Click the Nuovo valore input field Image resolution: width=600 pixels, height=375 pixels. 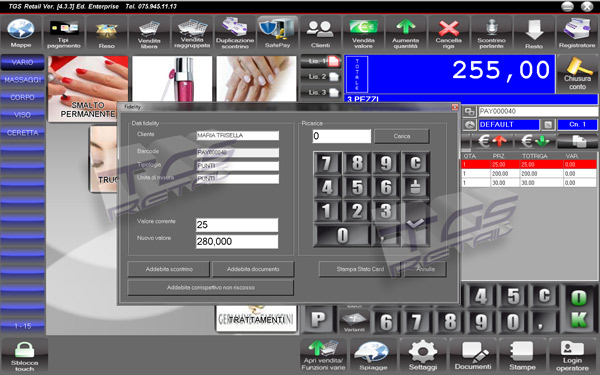(x=237, y=241)
